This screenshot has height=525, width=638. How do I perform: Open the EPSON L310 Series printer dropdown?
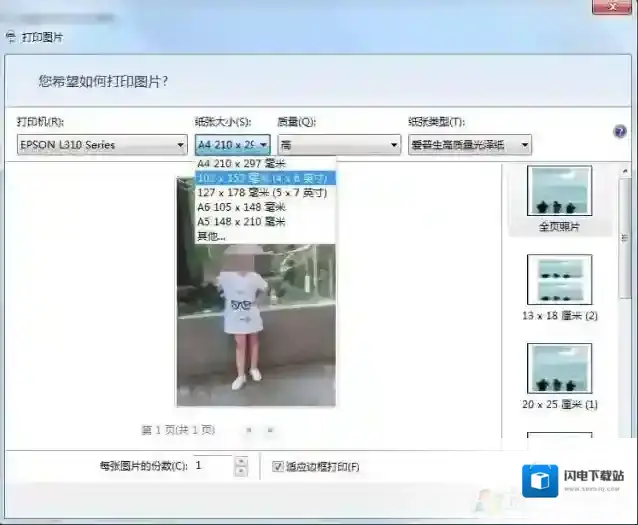(x=101, y=145)
